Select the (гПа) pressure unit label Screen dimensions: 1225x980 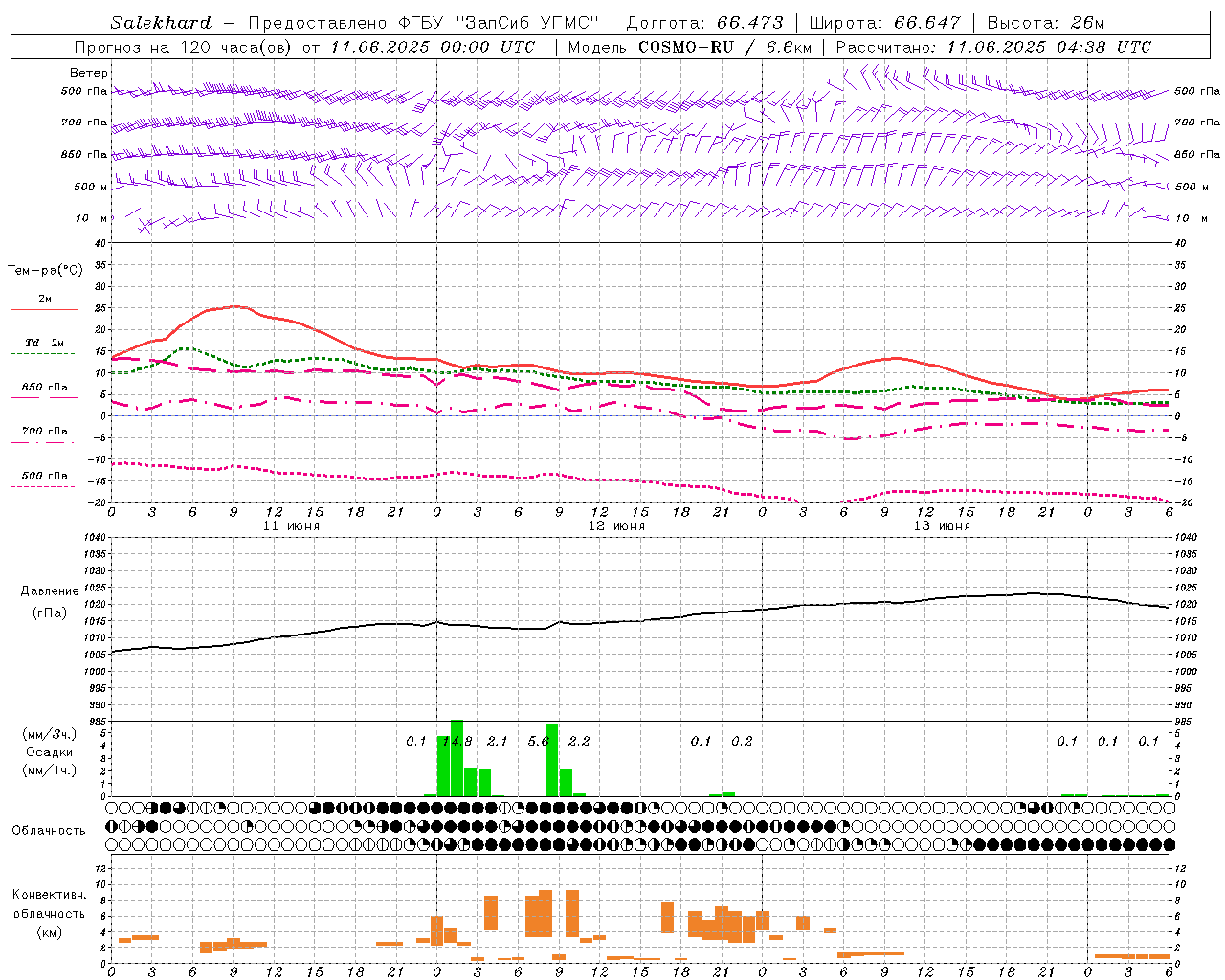pos(49,612)
